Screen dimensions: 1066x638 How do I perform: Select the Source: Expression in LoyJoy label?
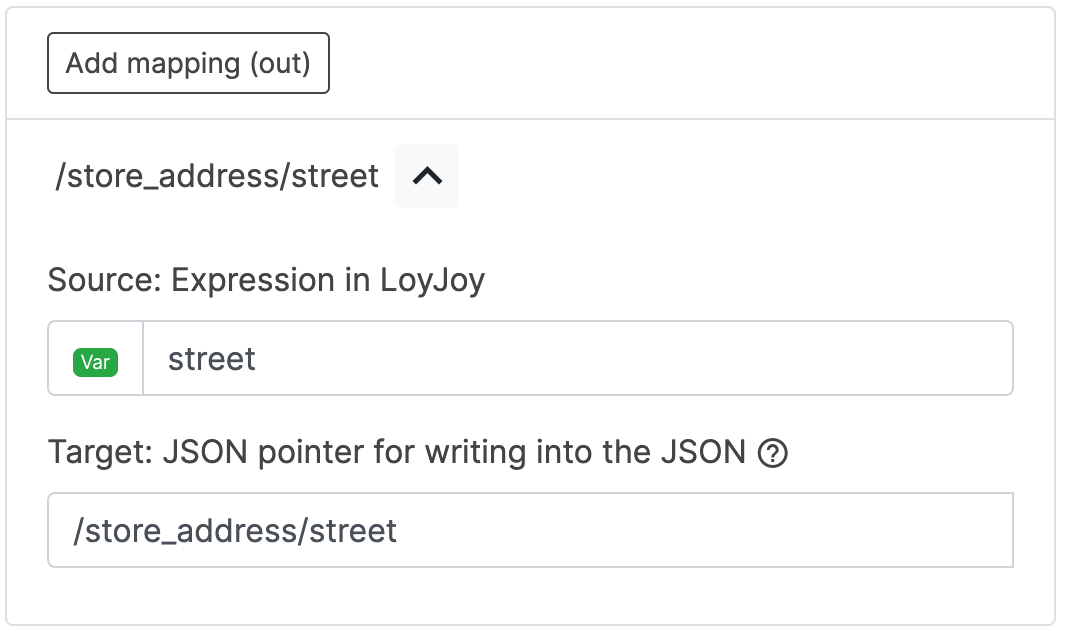click(266, 280)
